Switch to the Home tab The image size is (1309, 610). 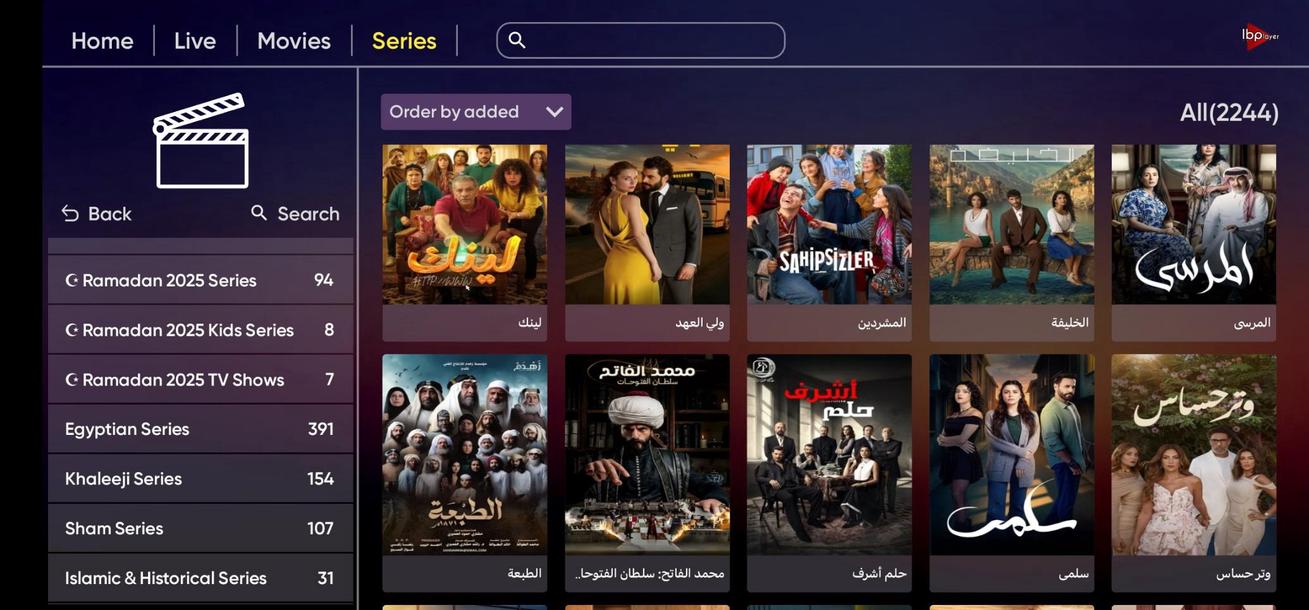click(x=102, y=41)
